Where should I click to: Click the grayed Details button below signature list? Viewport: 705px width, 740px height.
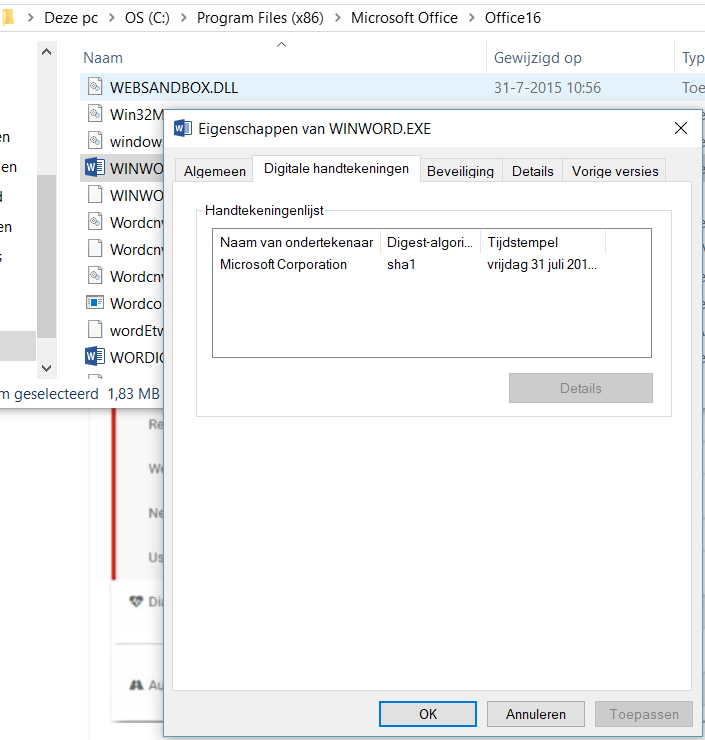580,388
